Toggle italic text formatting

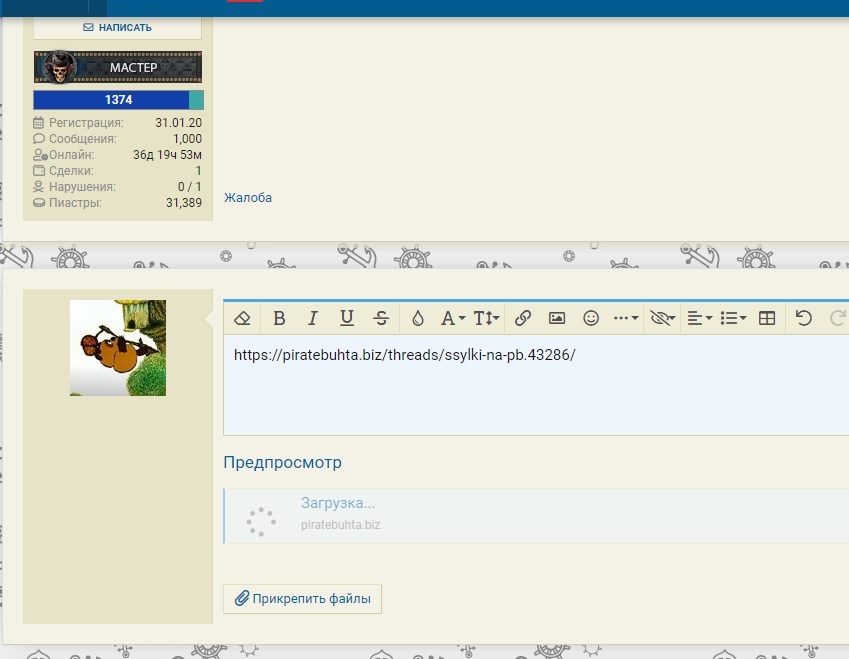[312, 318]
